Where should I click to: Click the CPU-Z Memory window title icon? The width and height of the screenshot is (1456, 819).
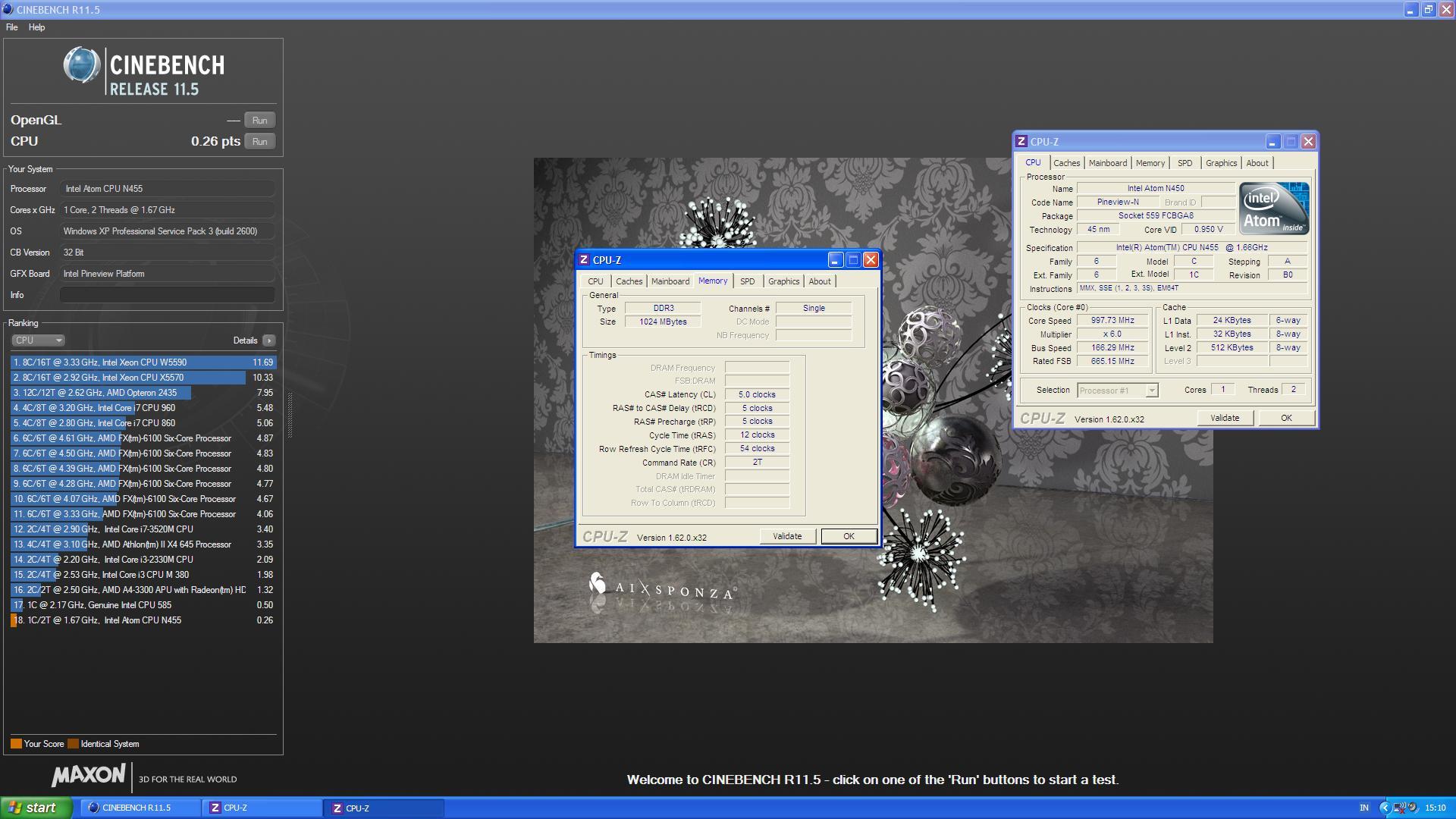click(x=584, y=260)
